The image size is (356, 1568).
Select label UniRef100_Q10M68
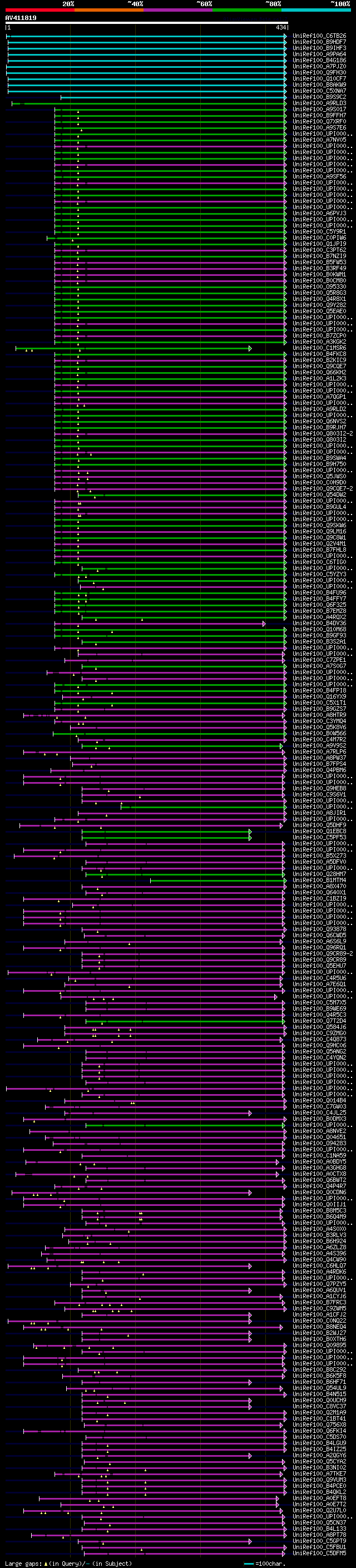pyautogui.click(x=319, y=630)
